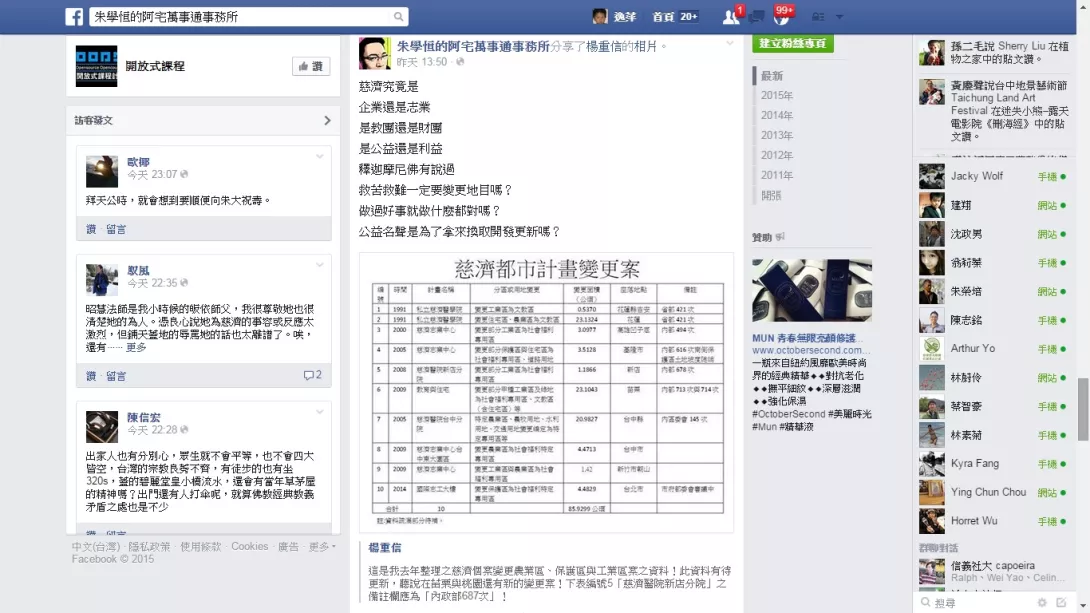Click the Facebook logo icon

pyautogui.click(x=74, y=17)
